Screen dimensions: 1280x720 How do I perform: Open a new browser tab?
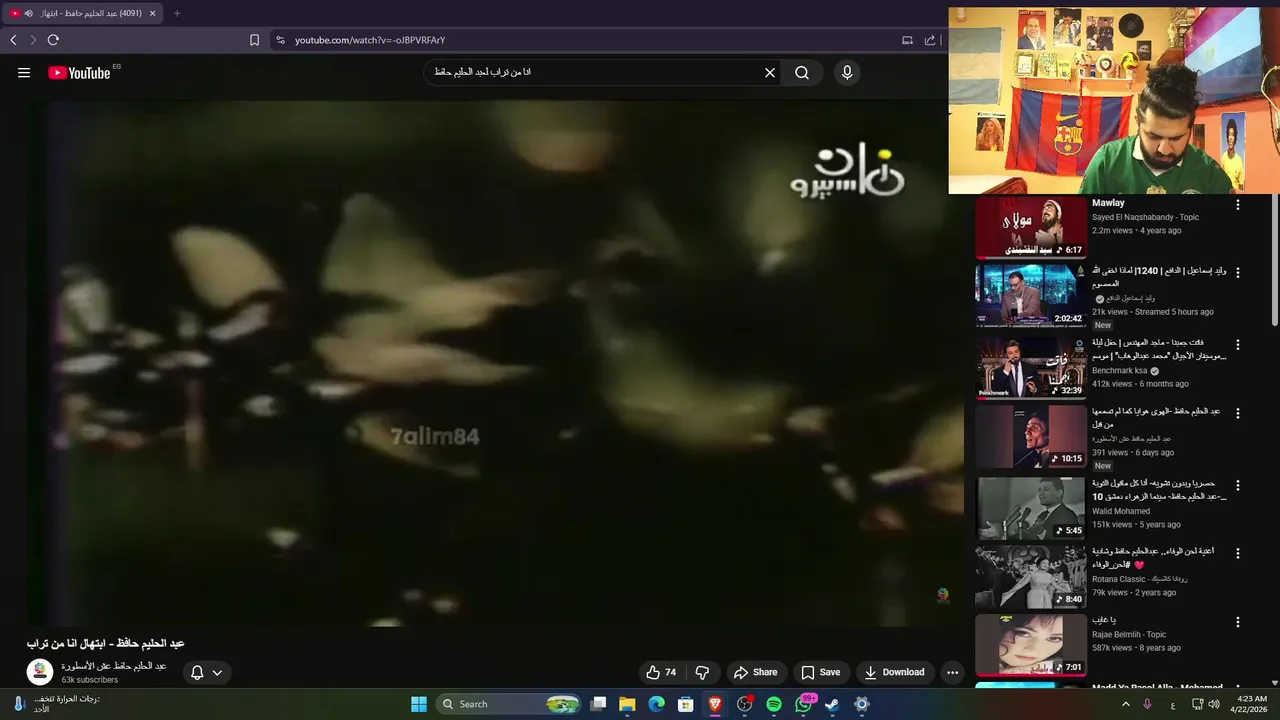(x=177, y=13)
